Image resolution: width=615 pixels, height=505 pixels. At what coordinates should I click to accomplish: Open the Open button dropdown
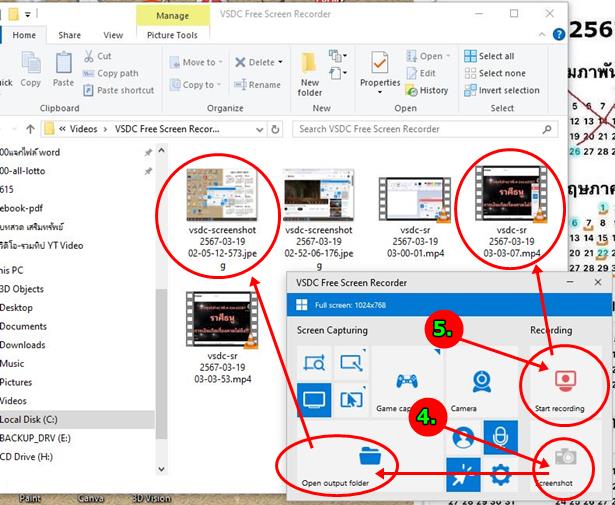point(448,56)
